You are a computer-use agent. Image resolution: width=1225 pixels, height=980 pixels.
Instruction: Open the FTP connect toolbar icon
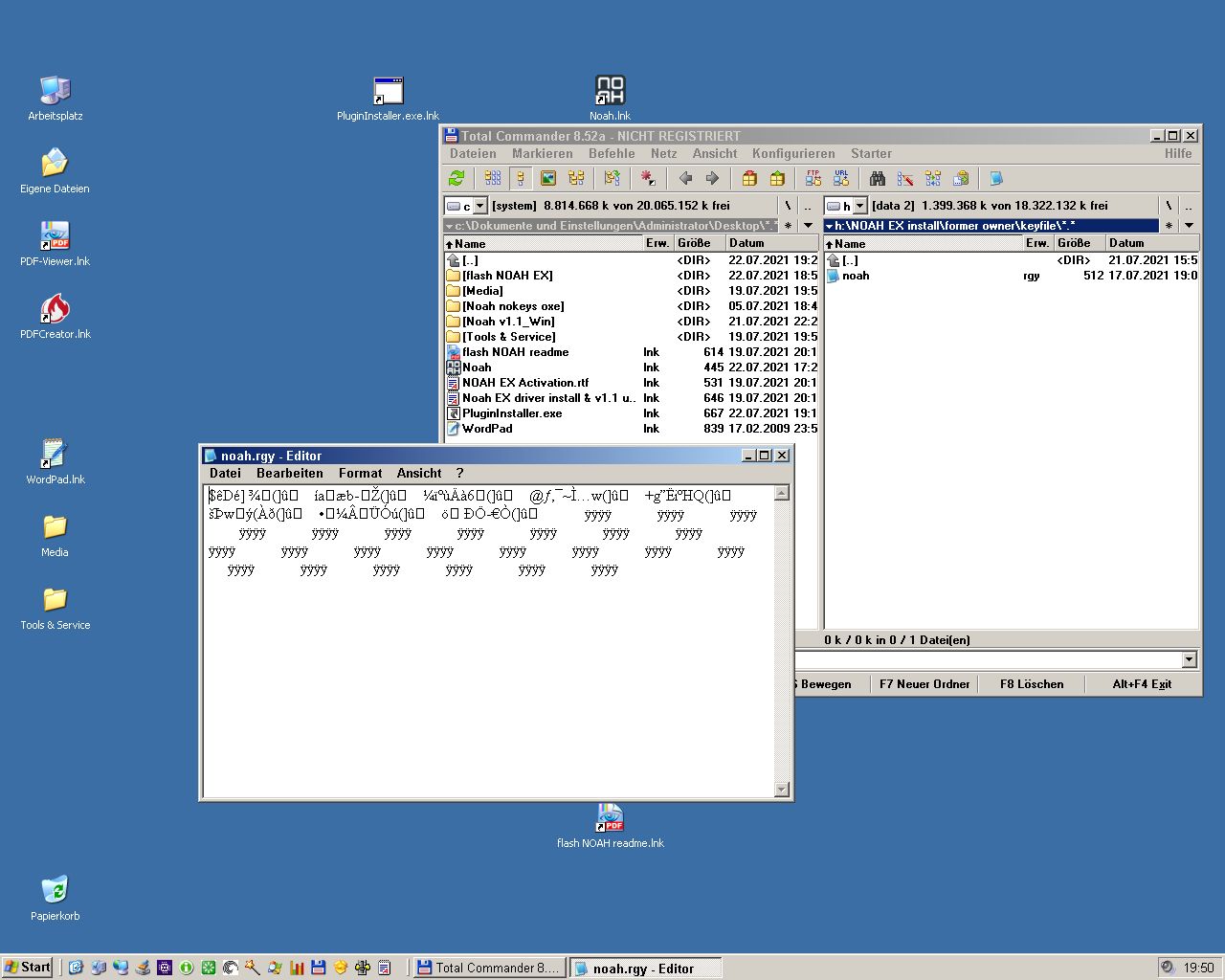point(813,178)
